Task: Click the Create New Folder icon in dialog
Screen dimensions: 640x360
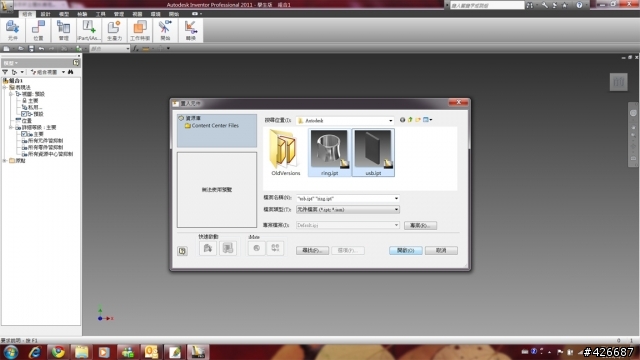Action: point(418,120)
